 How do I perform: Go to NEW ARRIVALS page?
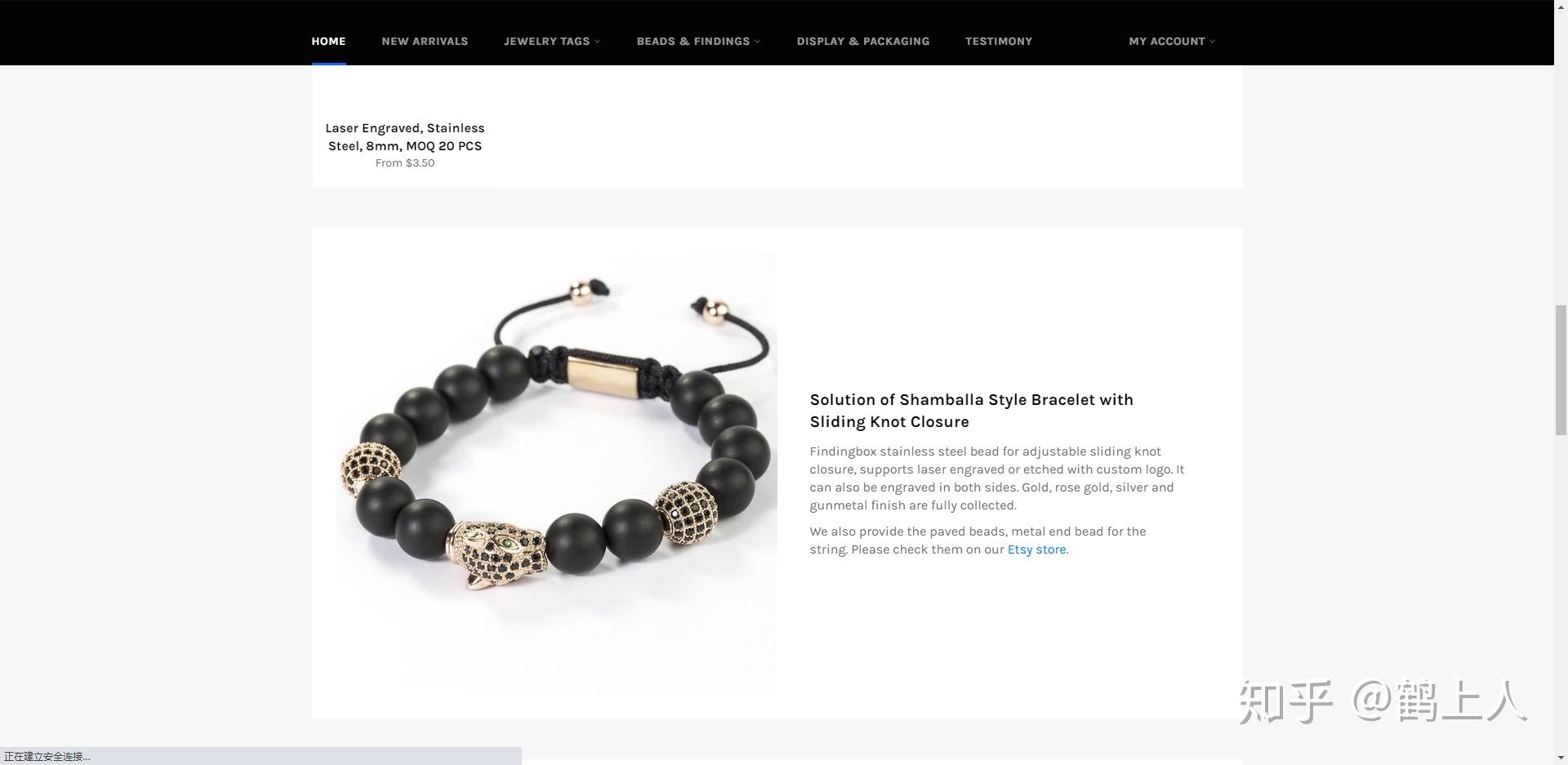pyautogui.click(x=425, y=41)
